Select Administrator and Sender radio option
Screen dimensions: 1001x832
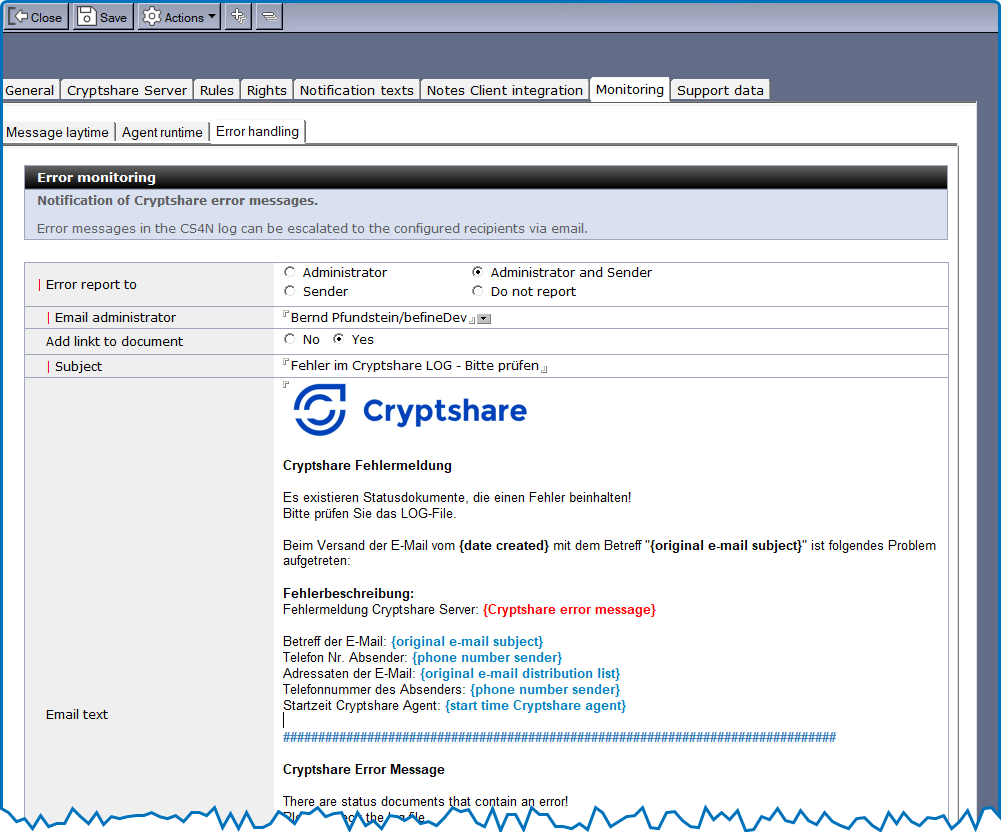(478, 272)
